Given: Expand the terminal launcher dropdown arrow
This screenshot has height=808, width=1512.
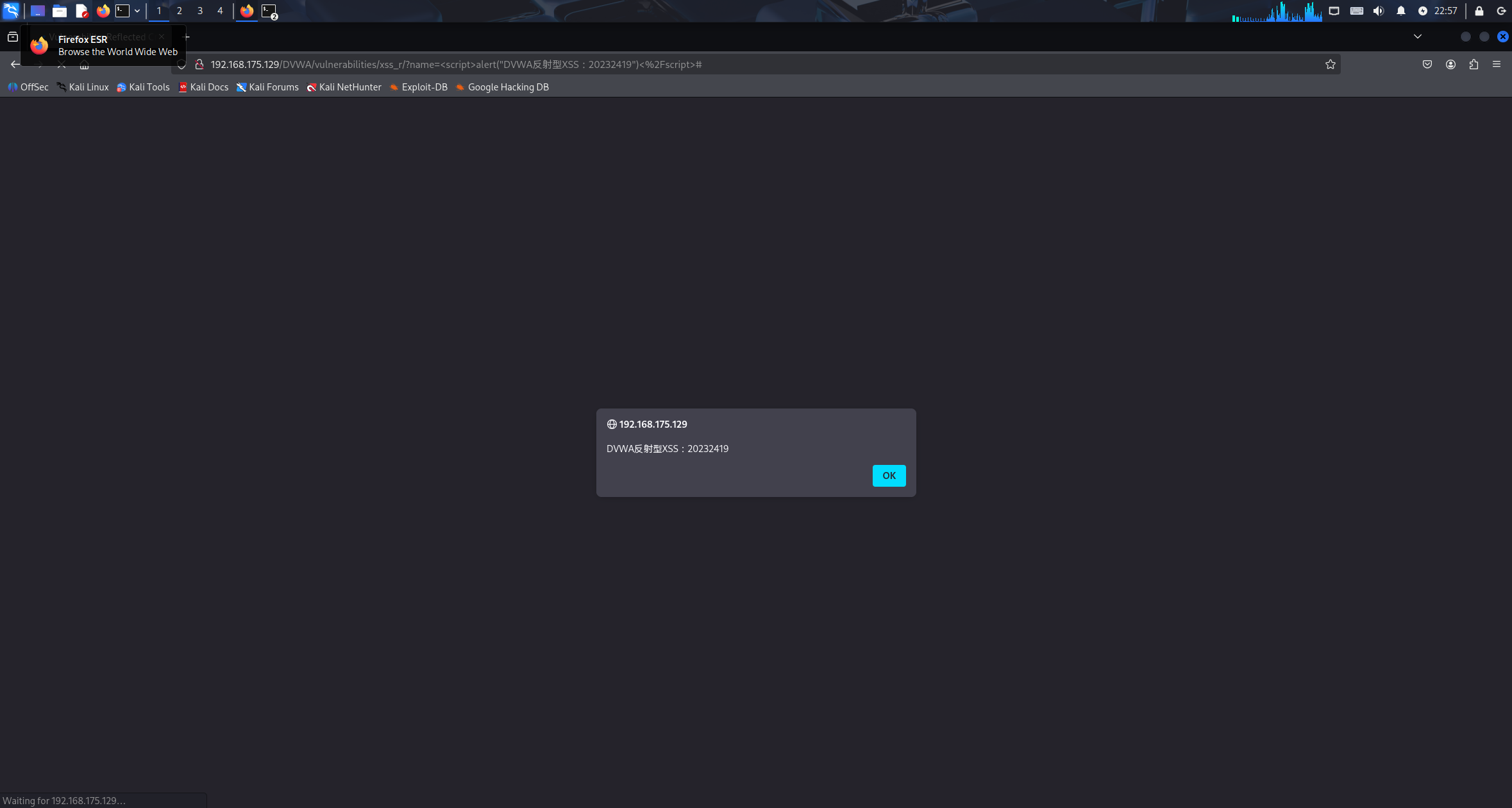Looking at the screenshot, I should point(137,11).
